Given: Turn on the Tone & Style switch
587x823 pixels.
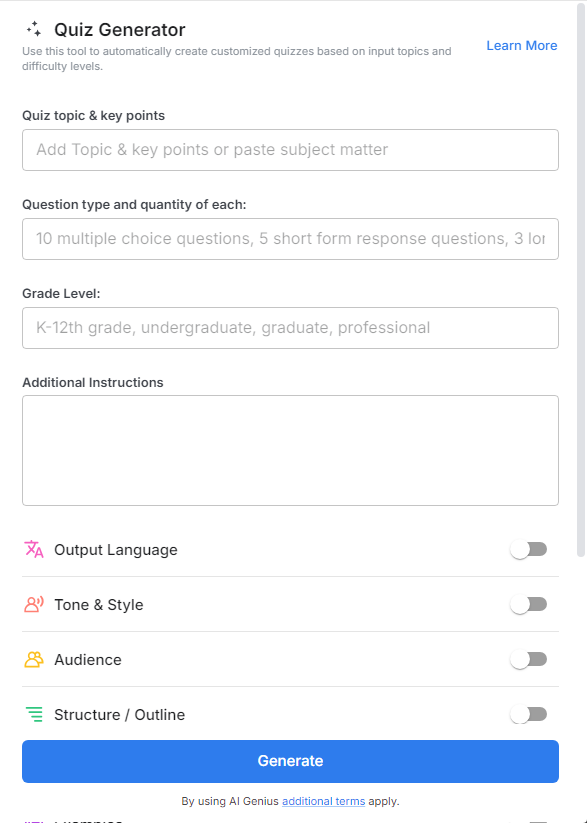Looking at the screenshot, I should (x=528, y=604).
